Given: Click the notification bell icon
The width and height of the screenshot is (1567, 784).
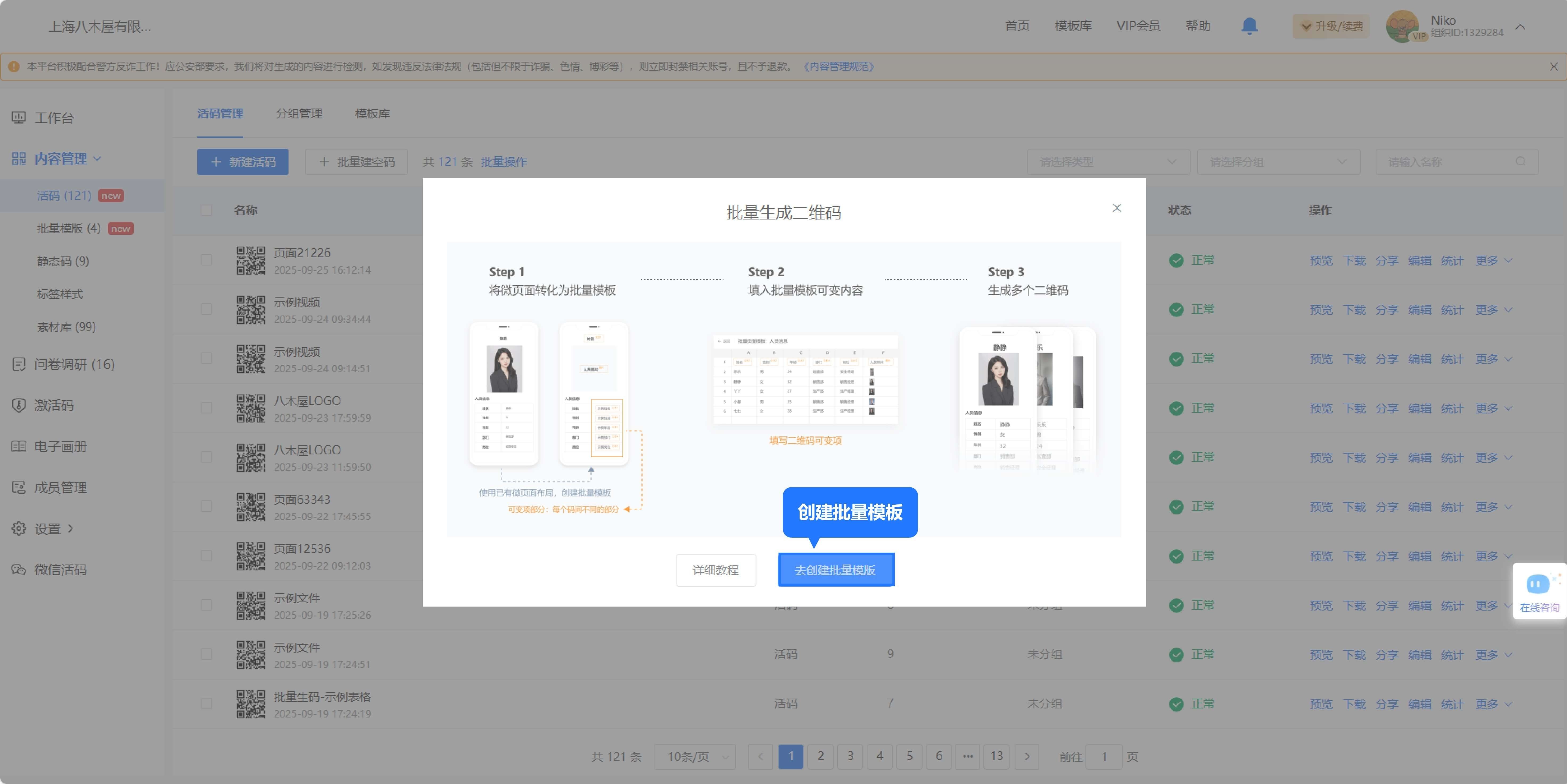Looking at the screenshot, I should click(x=1249, y=26).
